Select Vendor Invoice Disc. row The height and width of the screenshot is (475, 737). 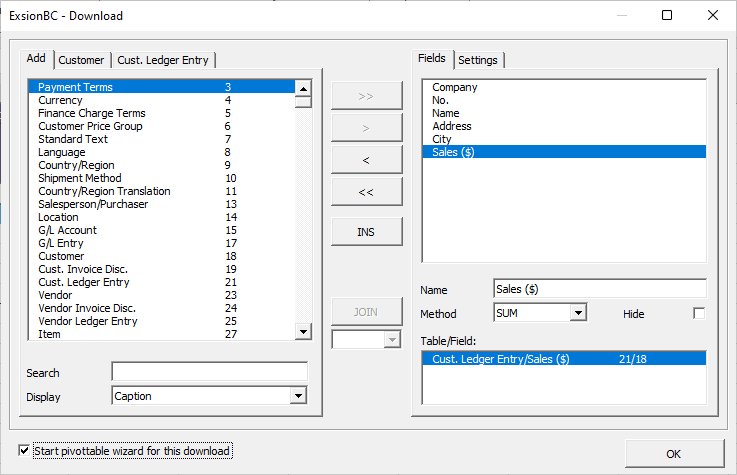click(162, 308)
